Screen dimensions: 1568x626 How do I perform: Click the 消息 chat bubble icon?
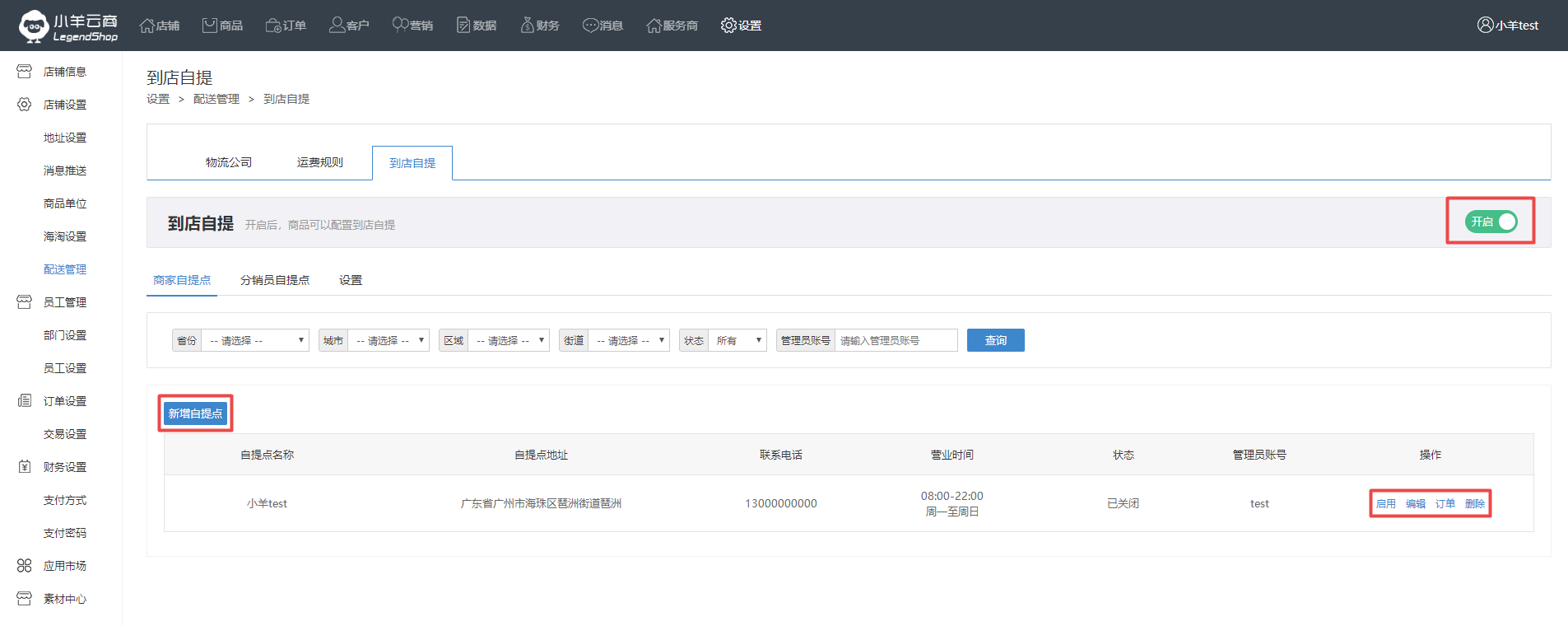point(590,26)
